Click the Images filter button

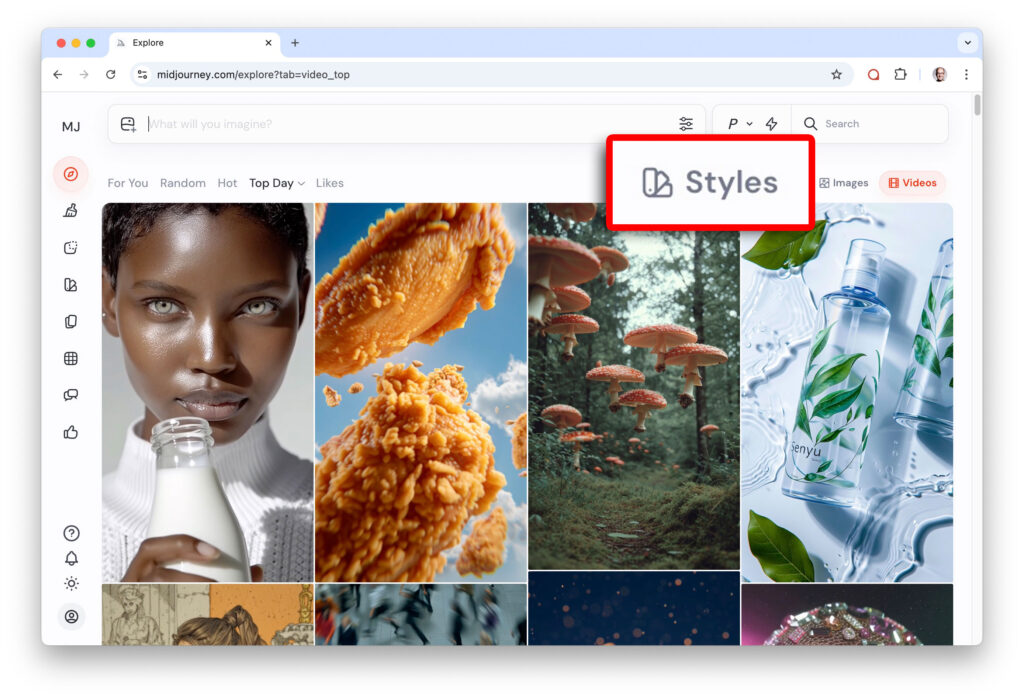843,183
